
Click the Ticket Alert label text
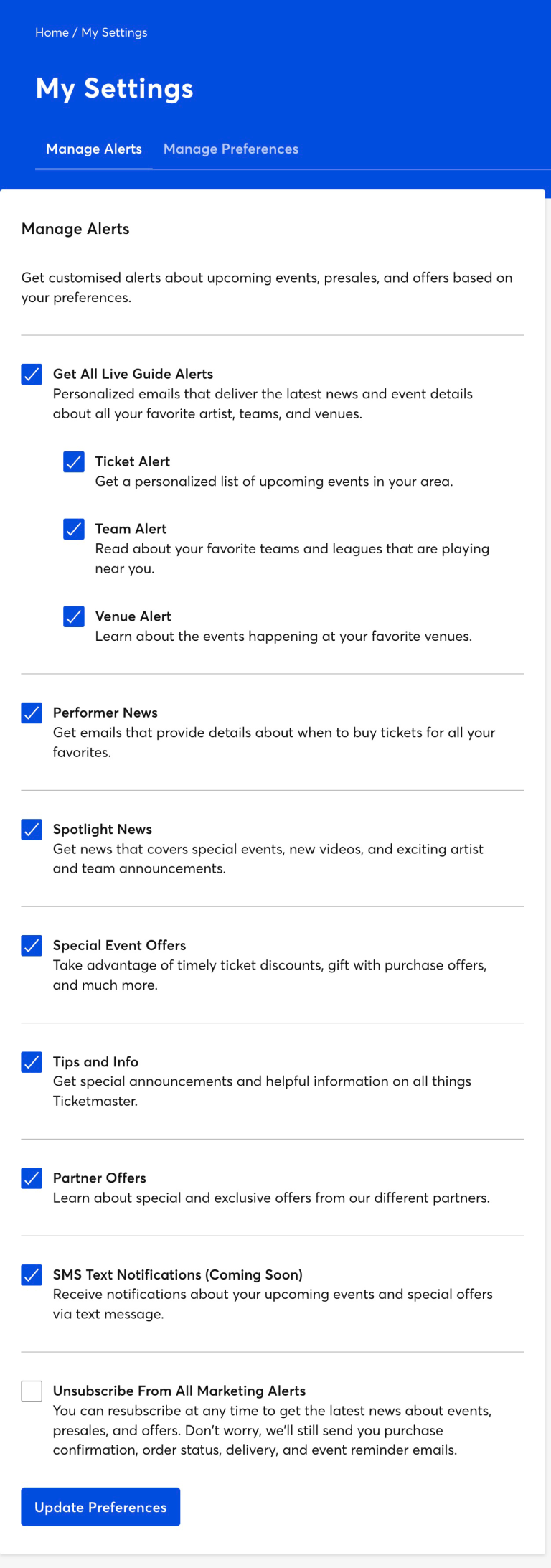(133, 461)
